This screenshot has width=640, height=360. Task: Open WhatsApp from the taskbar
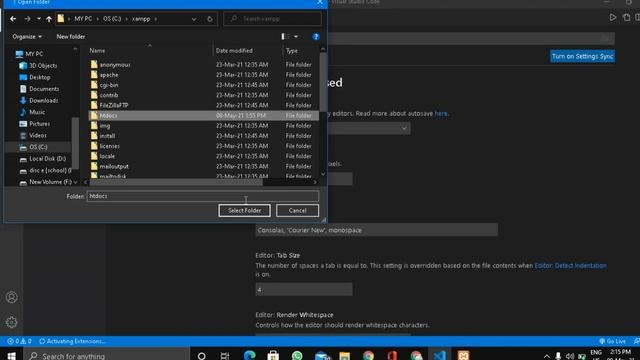[297, 356]
